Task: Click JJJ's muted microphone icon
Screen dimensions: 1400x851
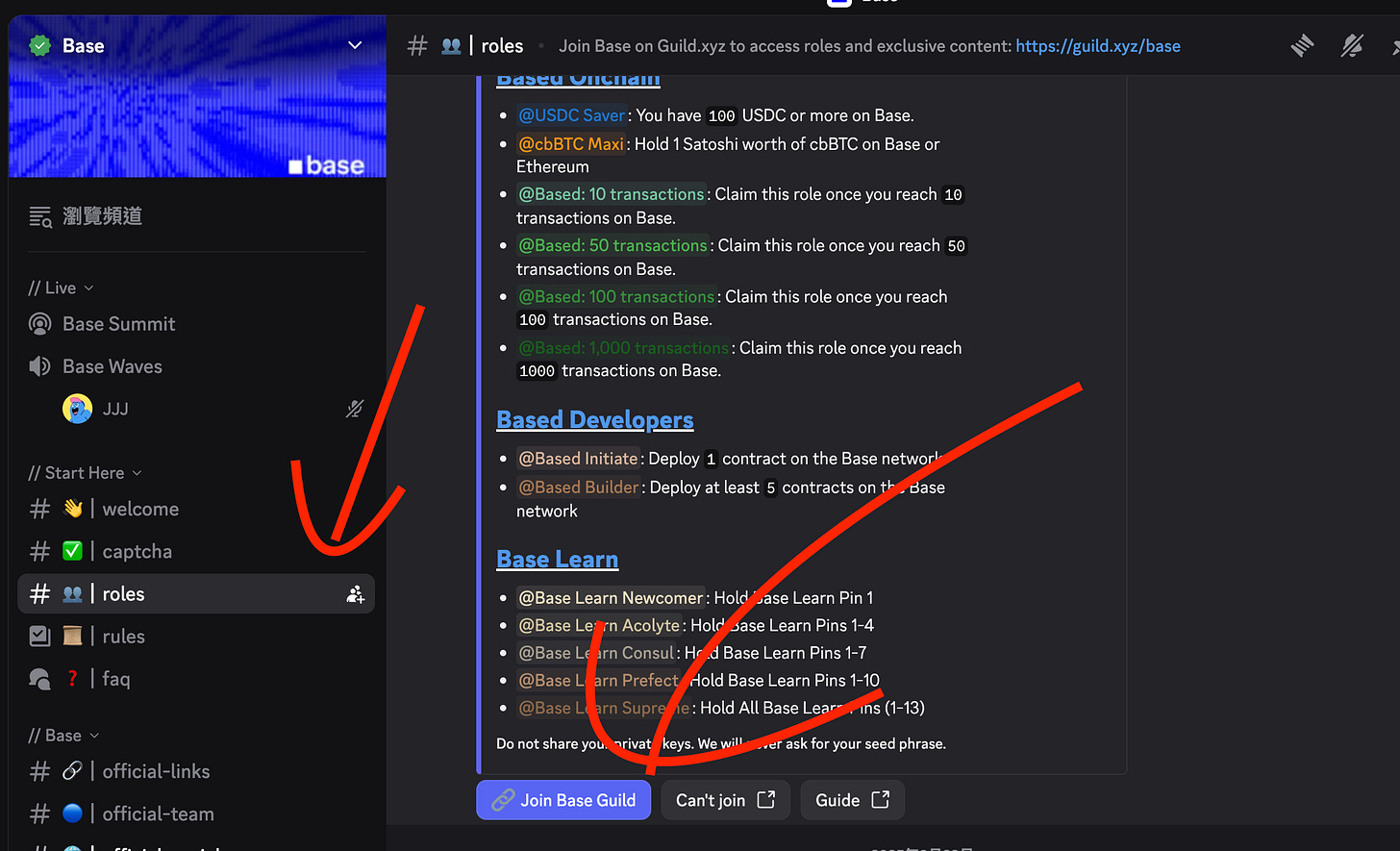Action: [x=355, y=409]
